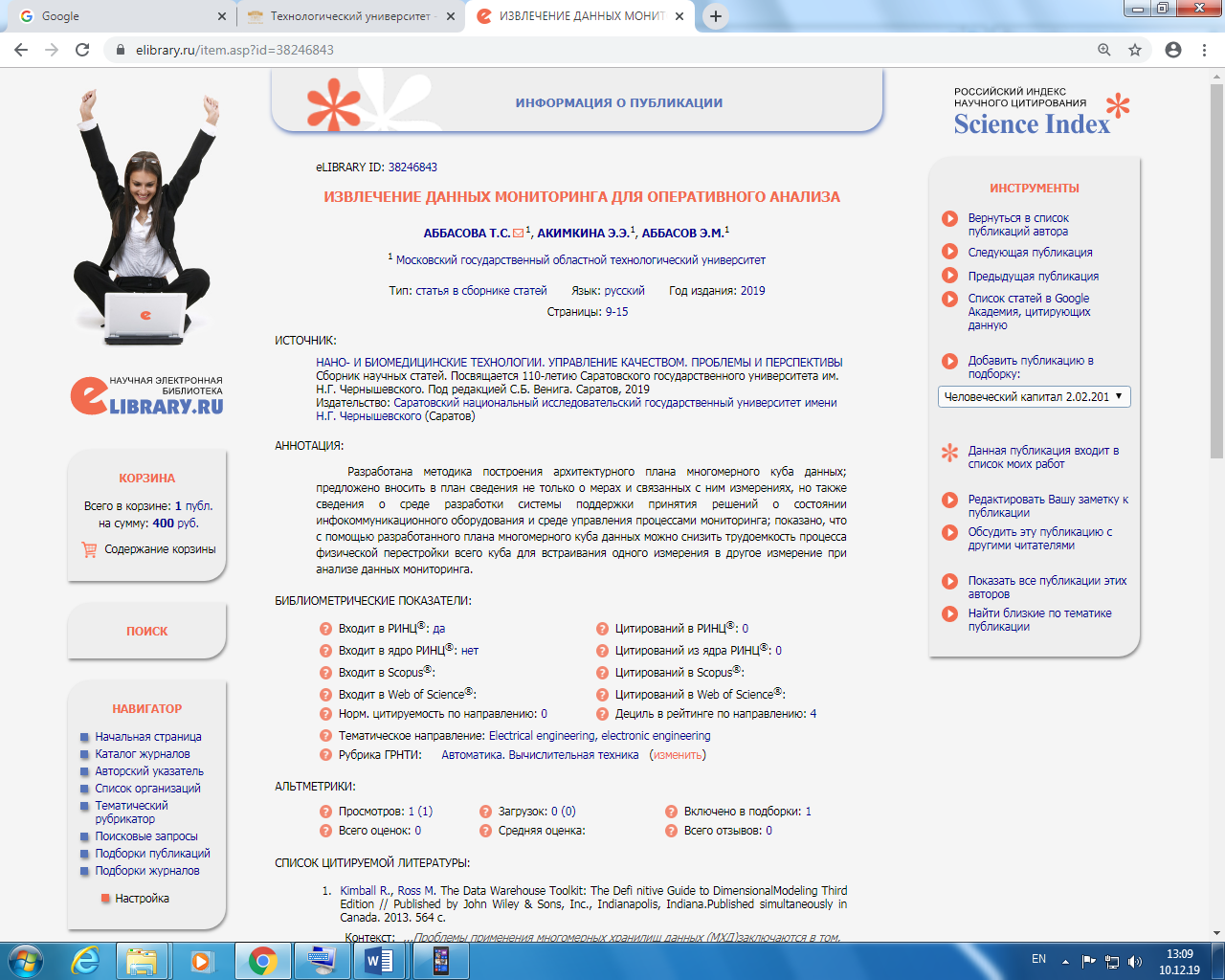Click Найти близкие по тематике публикации
The height and width of the screenshot is (980, 1225).
click(x=1039, y=620)
